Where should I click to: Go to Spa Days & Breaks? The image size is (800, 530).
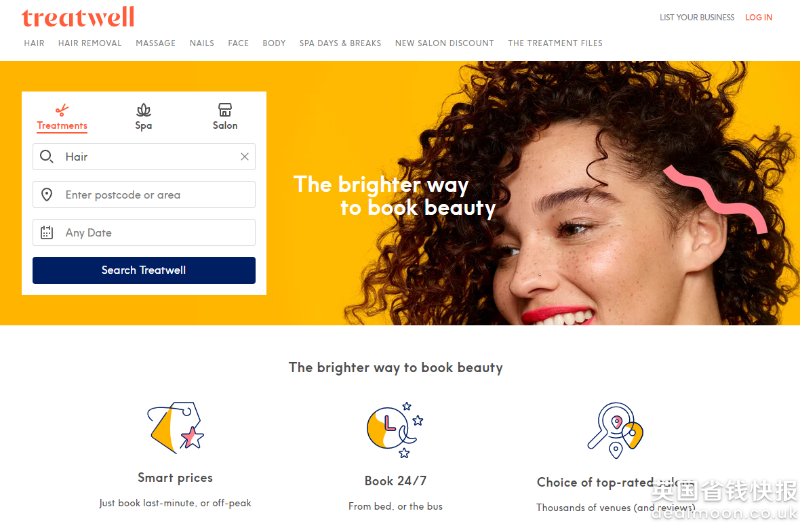tap(340, 43)
